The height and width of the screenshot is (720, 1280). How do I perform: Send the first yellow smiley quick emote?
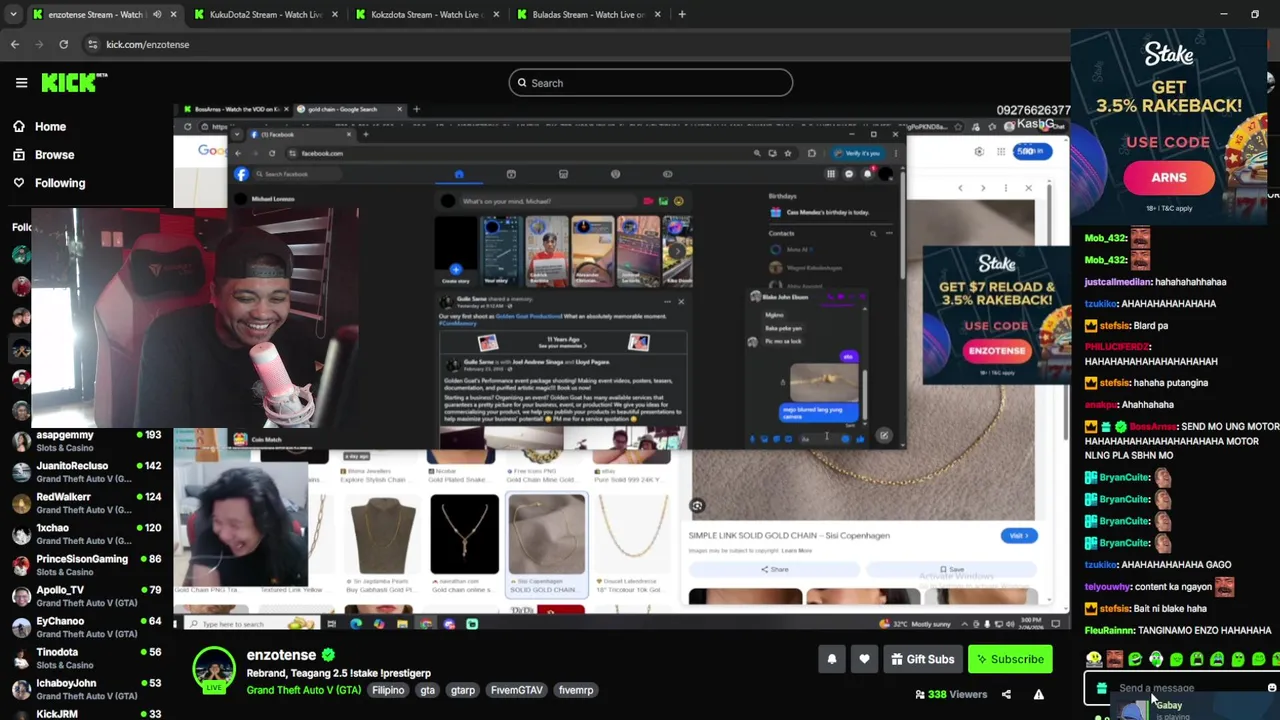[1093, 659]
